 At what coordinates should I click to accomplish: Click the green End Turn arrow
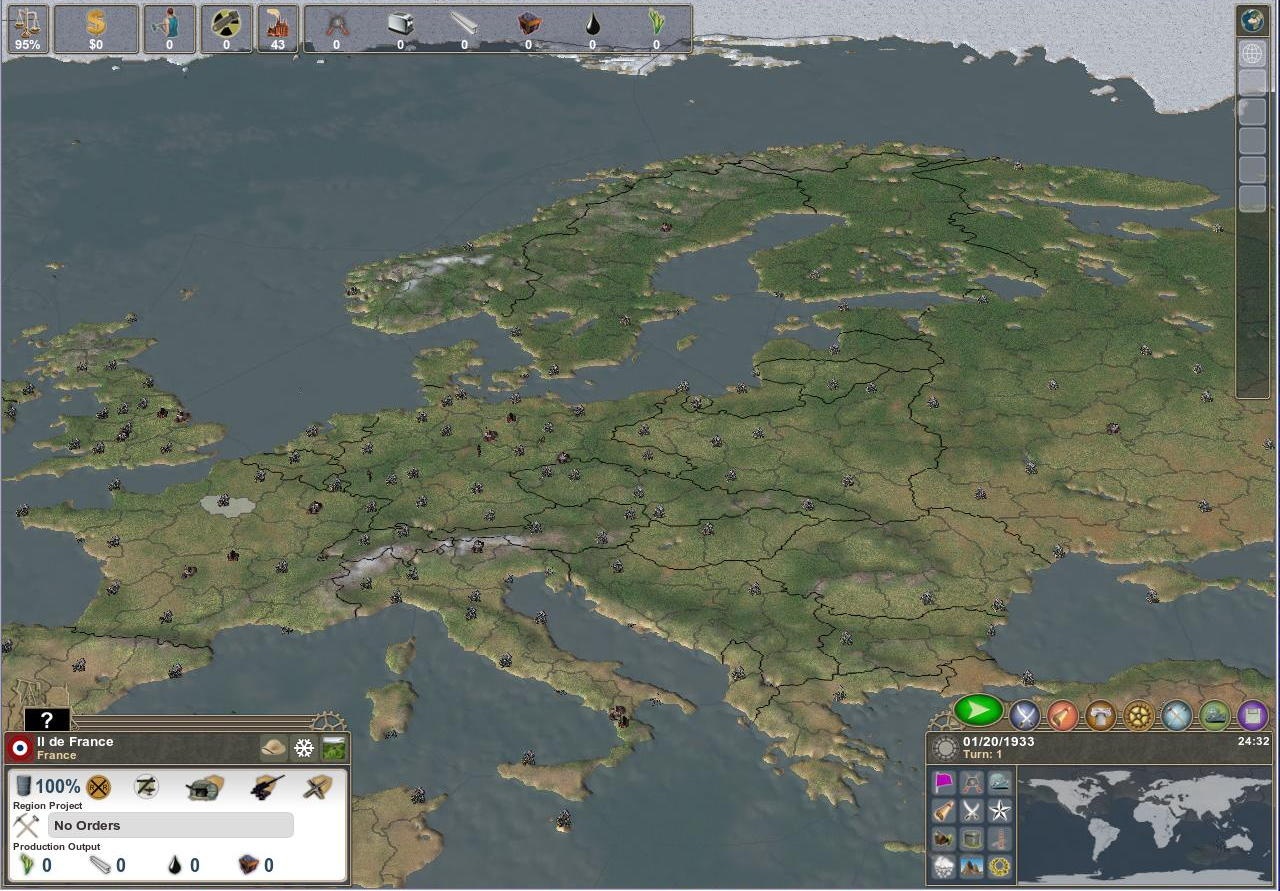coord(979,711)
